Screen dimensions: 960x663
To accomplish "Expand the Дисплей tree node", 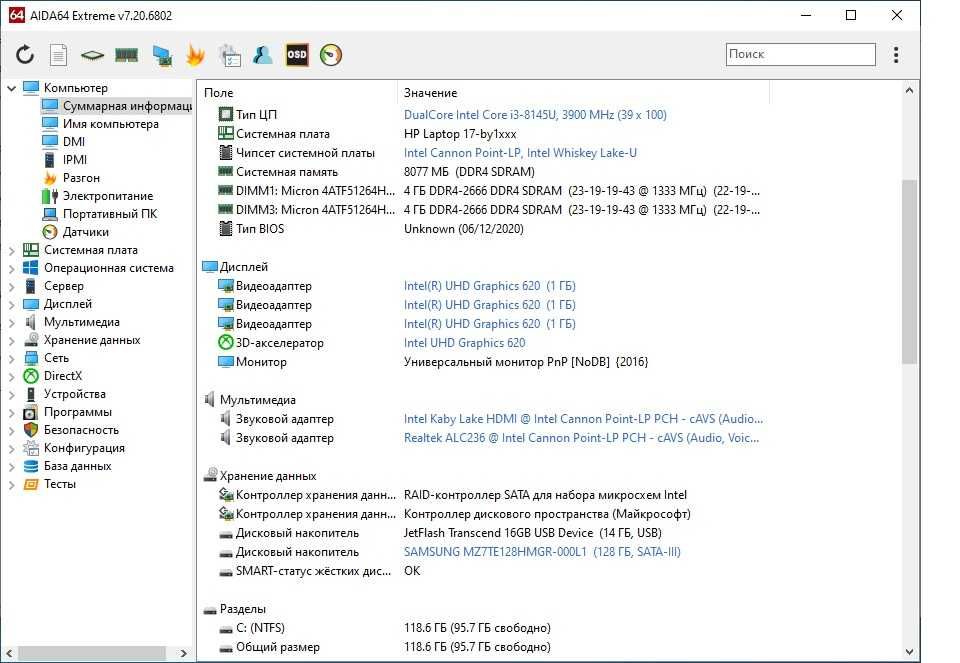I will [x=11, y=304].
